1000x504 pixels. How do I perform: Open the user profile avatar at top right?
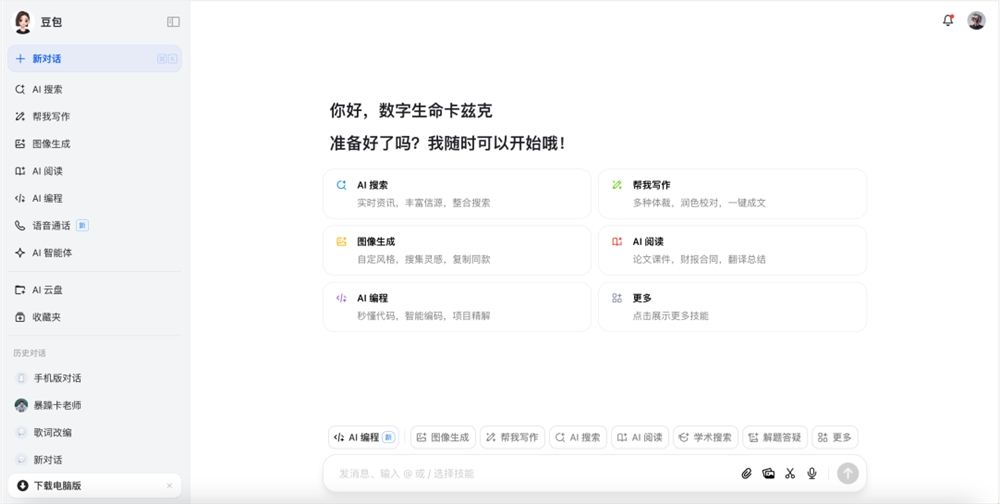point(976,20)
